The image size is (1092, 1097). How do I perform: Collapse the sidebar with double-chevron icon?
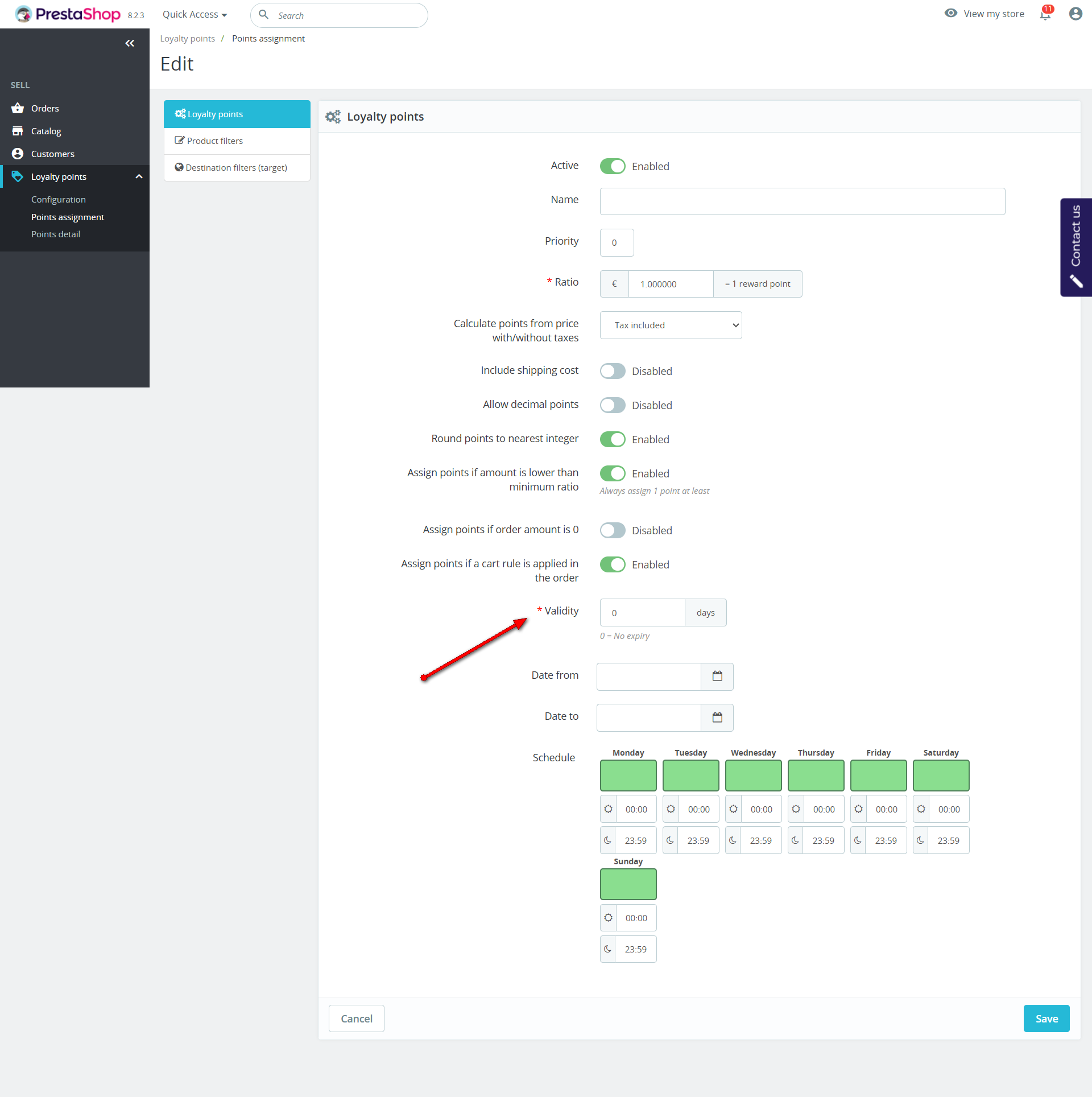coord(130,43)
